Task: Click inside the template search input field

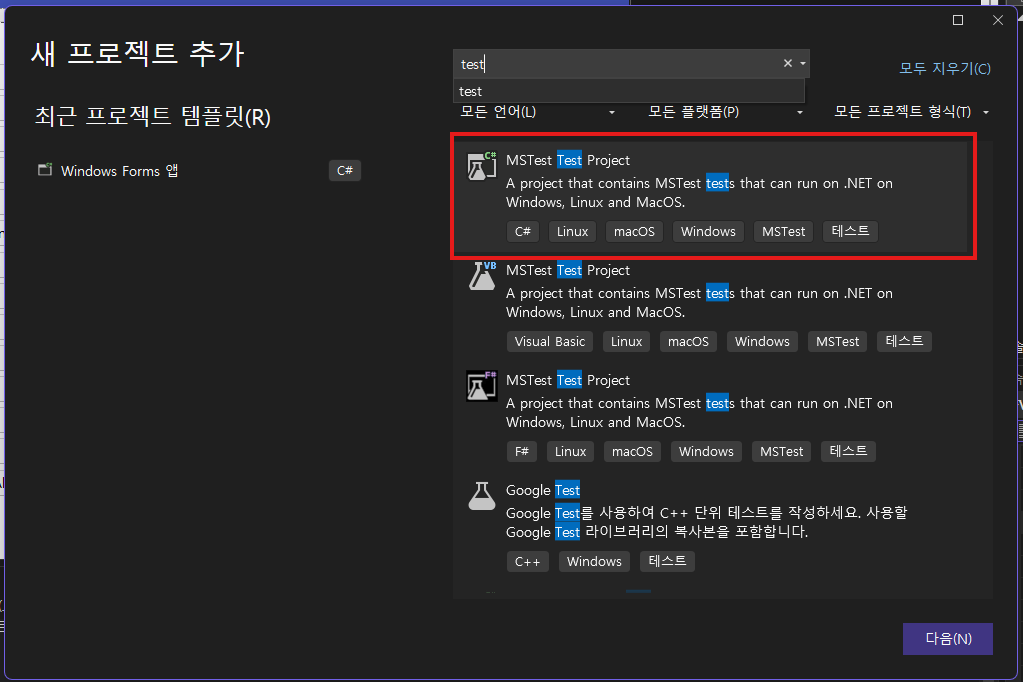Action: pyautogui.click(x=617, y=64)
